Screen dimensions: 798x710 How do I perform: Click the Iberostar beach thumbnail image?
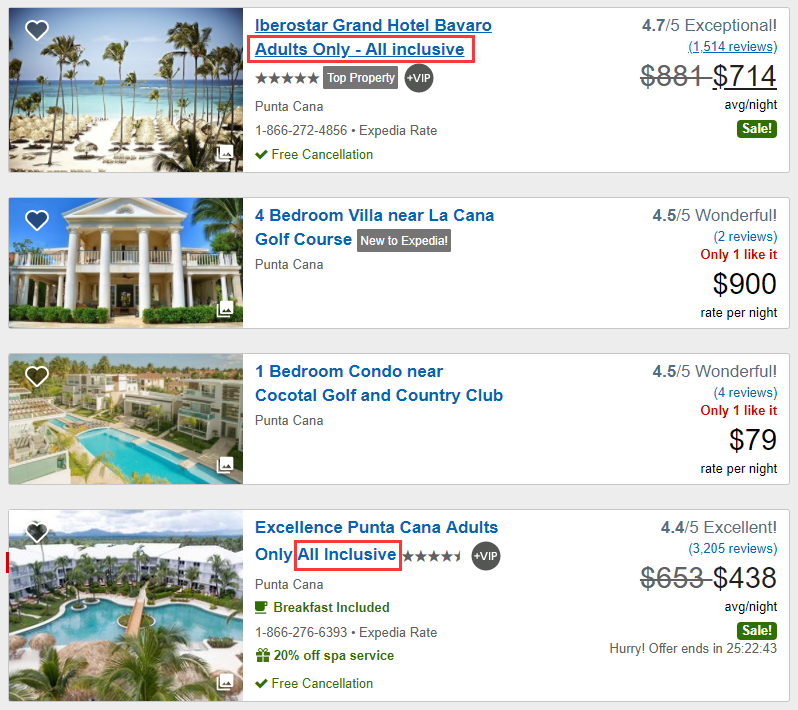pyautogui.click(x=125, y=90)
